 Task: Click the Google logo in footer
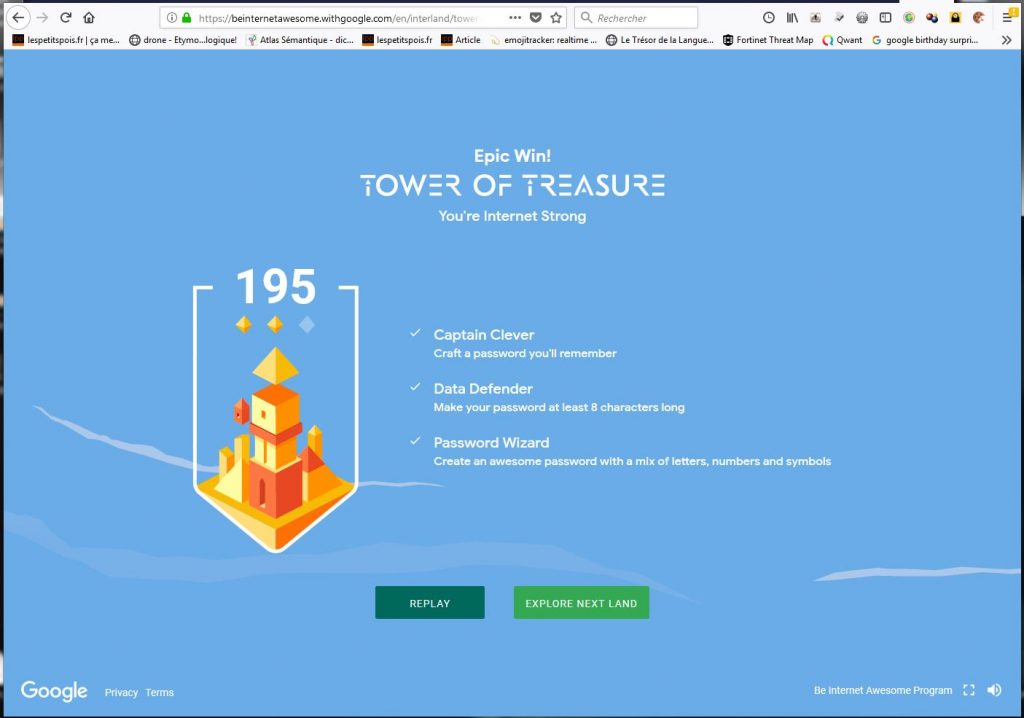pyautogui.click(x=54, y=691)
